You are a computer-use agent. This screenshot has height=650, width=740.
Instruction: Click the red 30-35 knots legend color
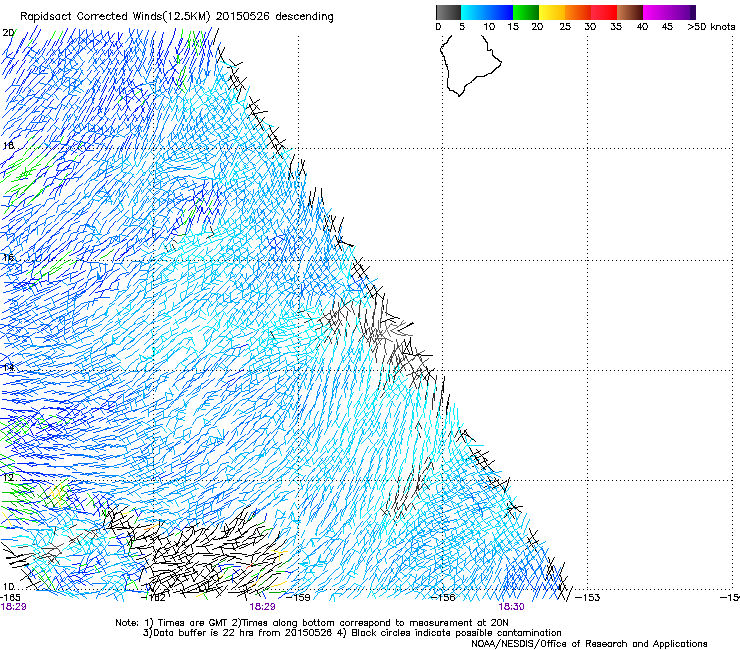point(604,12)
